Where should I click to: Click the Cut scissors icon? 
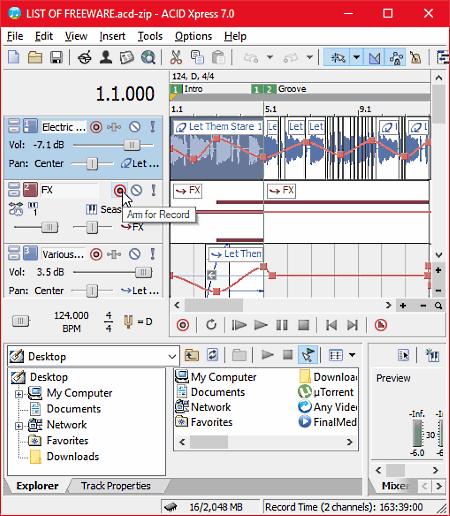(x=176, y=57)
